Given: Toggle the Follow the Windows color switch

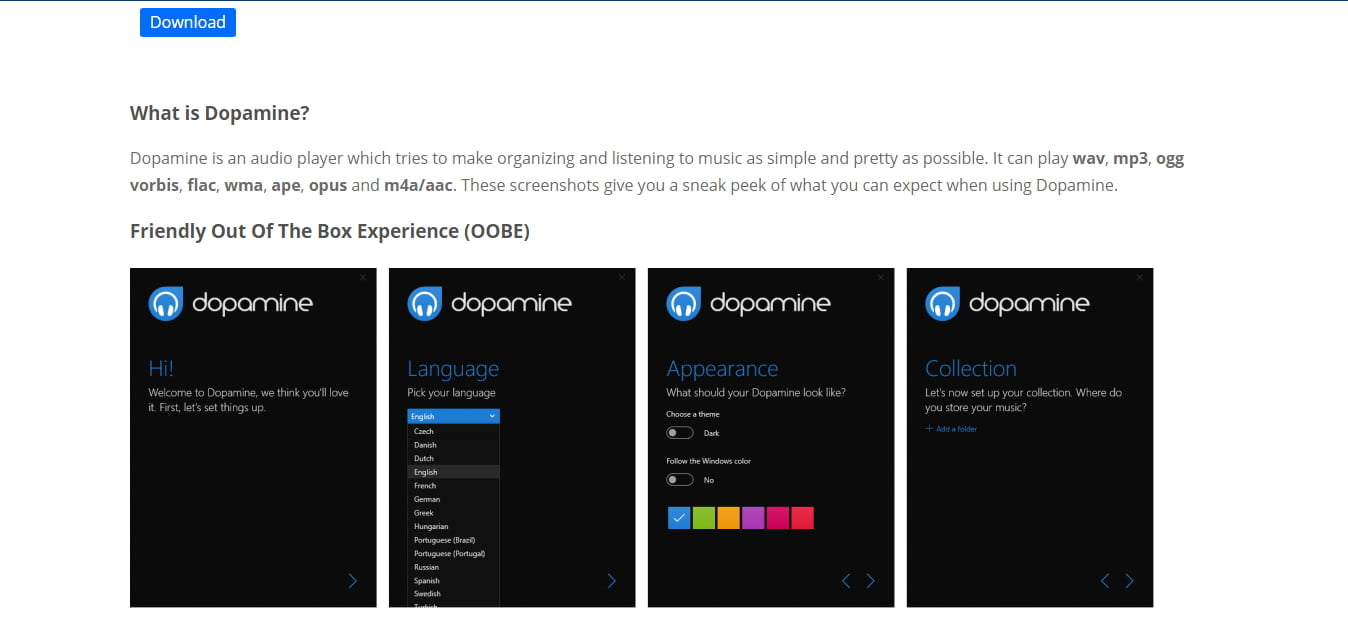Looking at the screenshot, I should pyautogui.click(x=680, y=480).
